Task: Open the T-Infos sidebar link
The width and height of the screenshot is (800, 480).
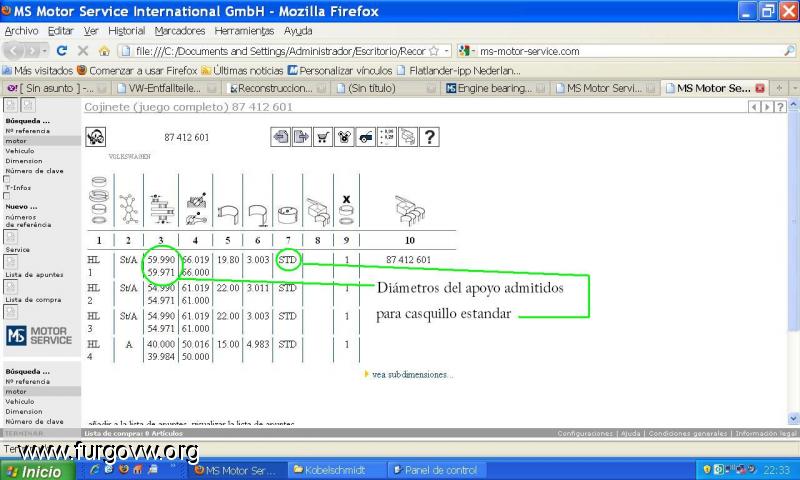Action: (x=18, y=188)
